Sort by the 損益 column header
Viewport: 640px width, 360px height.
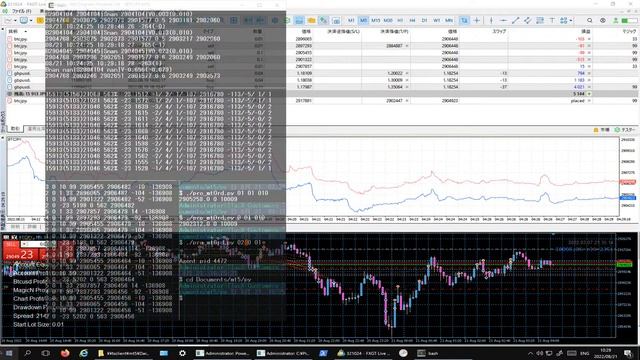click(585, 31)
